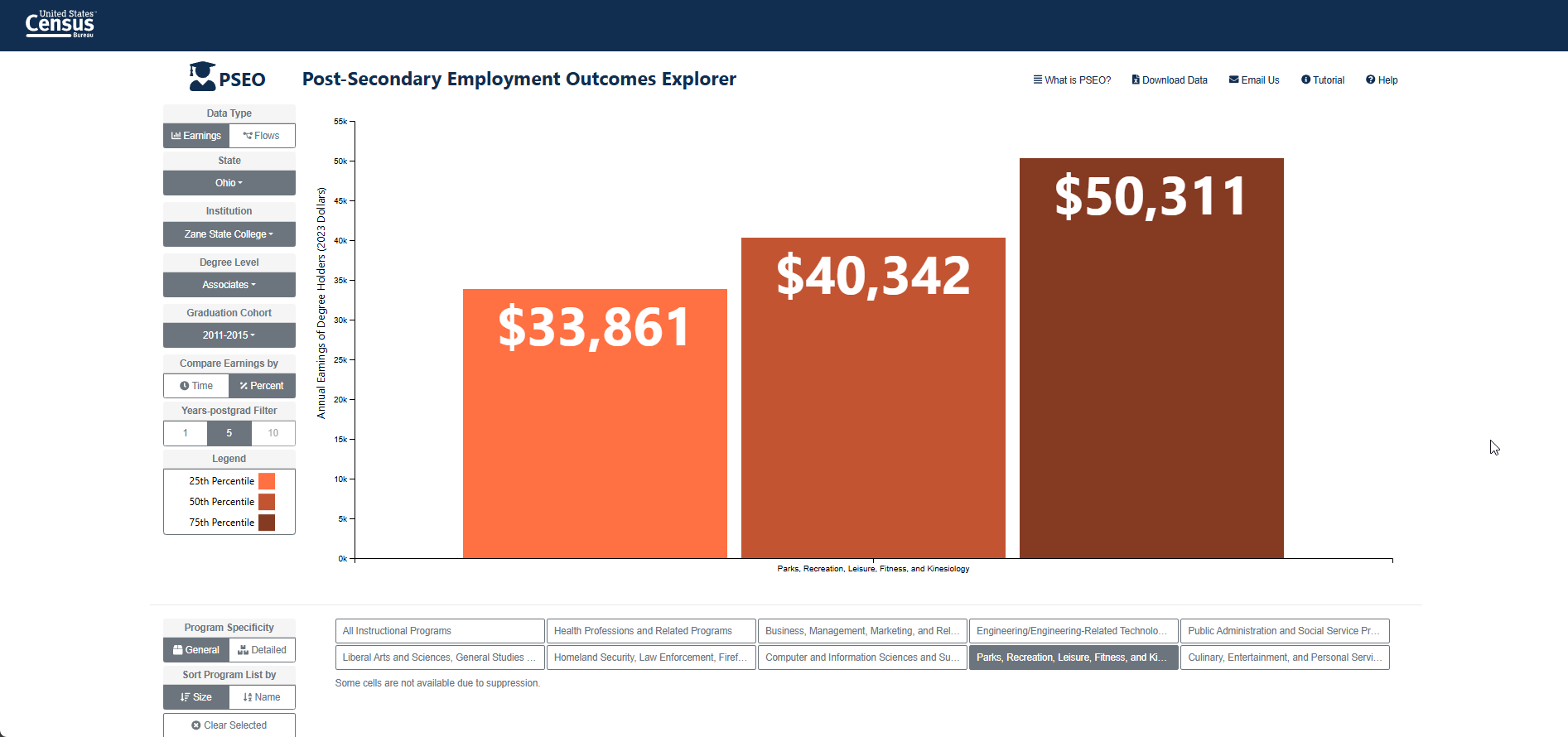Choose 1 year postgrad filter
The height and width of the screenshot is (737, 1568).
pos(186,433)
